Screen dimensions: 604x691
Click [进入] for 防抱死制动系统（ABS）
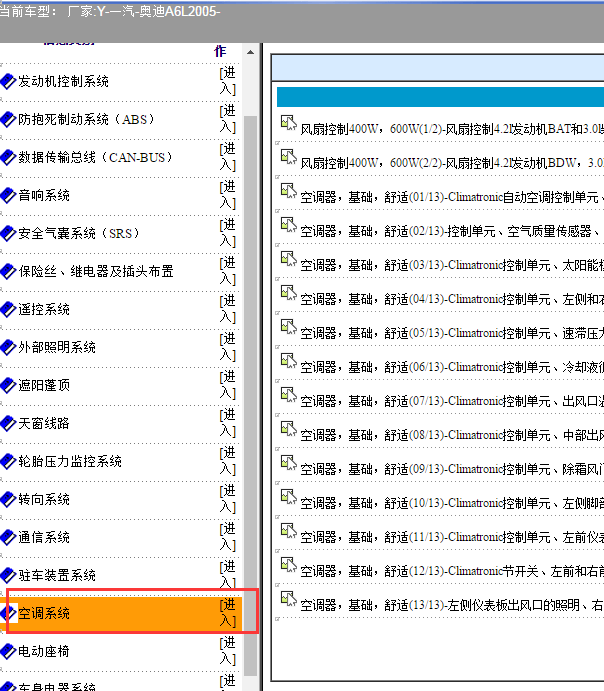pos(228,119)
